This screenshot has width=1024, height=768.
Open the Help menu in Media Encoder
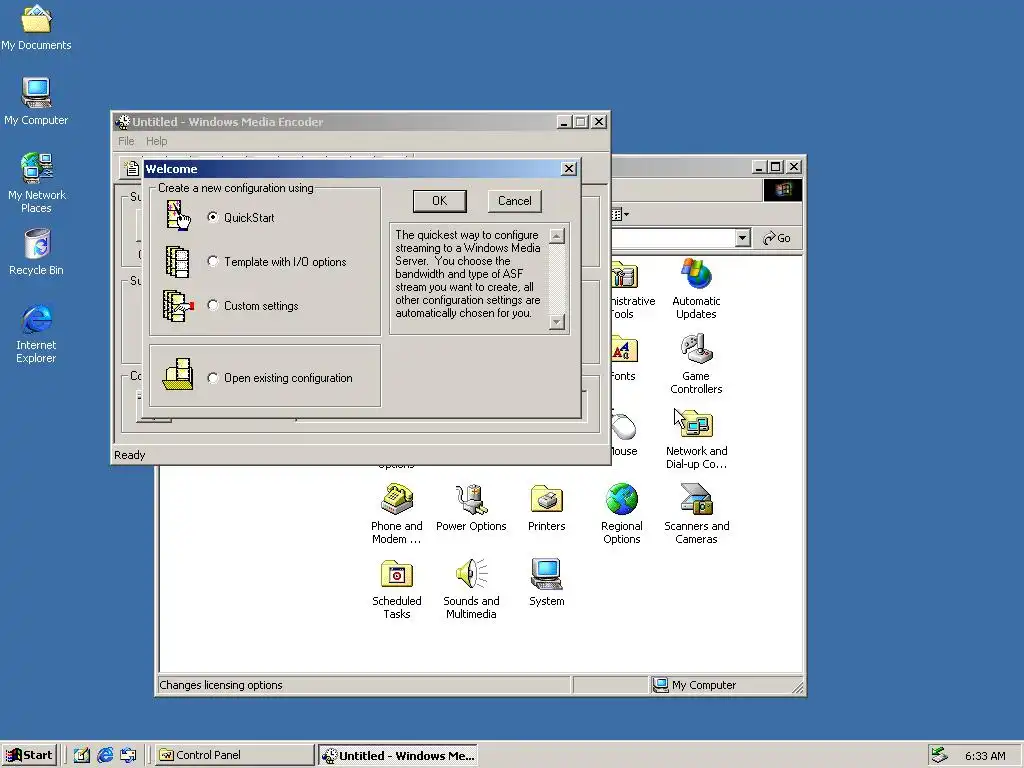pos(156,141)
